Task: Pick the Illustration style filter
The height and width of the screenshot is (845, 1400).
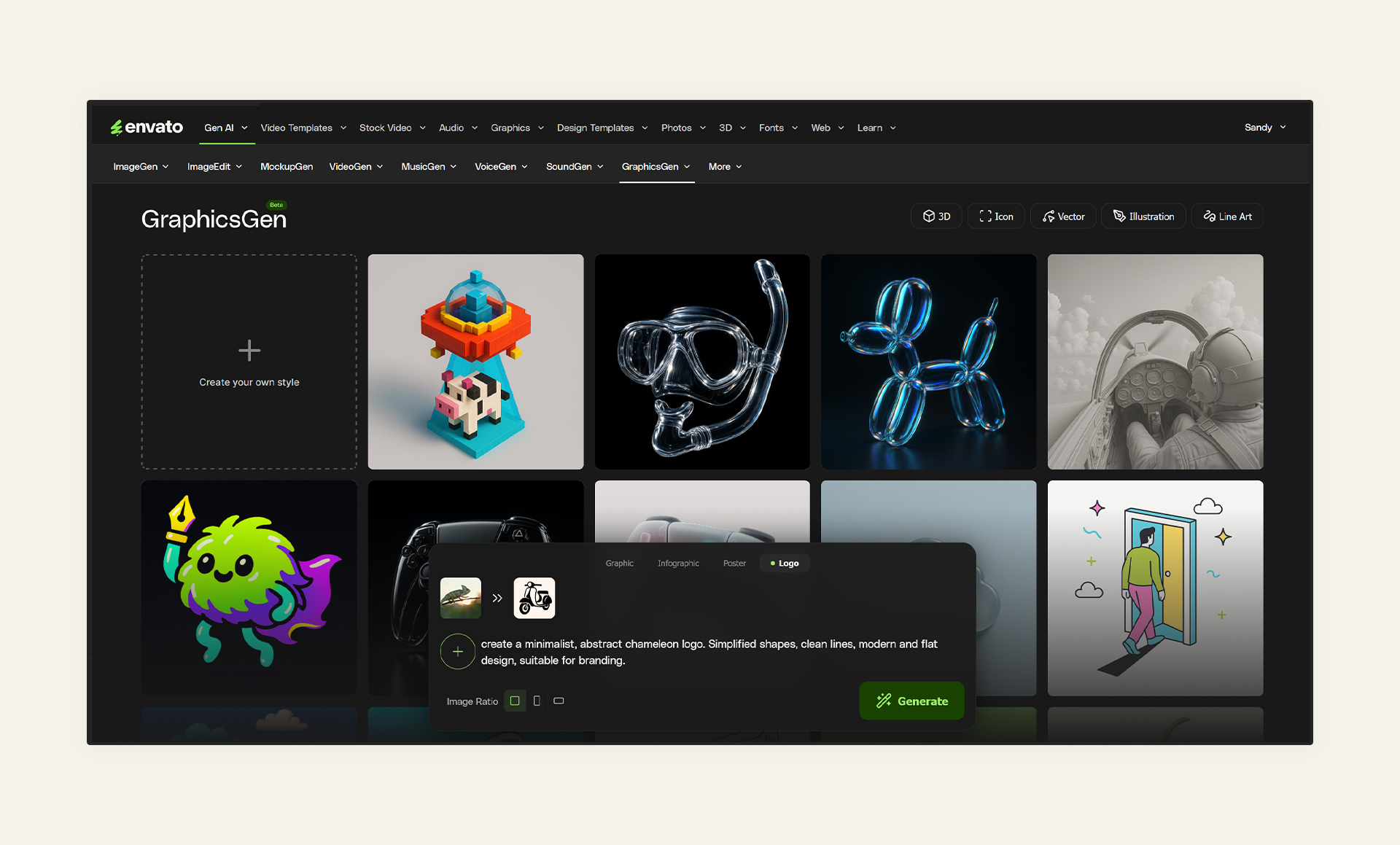Action: pyautogui.click(x=1143, y=217)
